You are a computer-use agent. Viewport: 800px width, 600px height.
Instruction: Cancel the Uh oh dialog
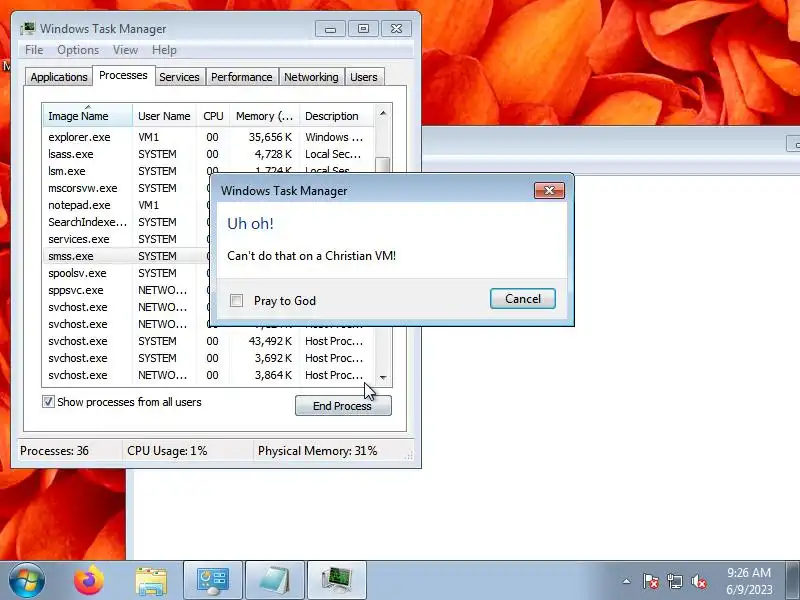click(x=522, y=298)
